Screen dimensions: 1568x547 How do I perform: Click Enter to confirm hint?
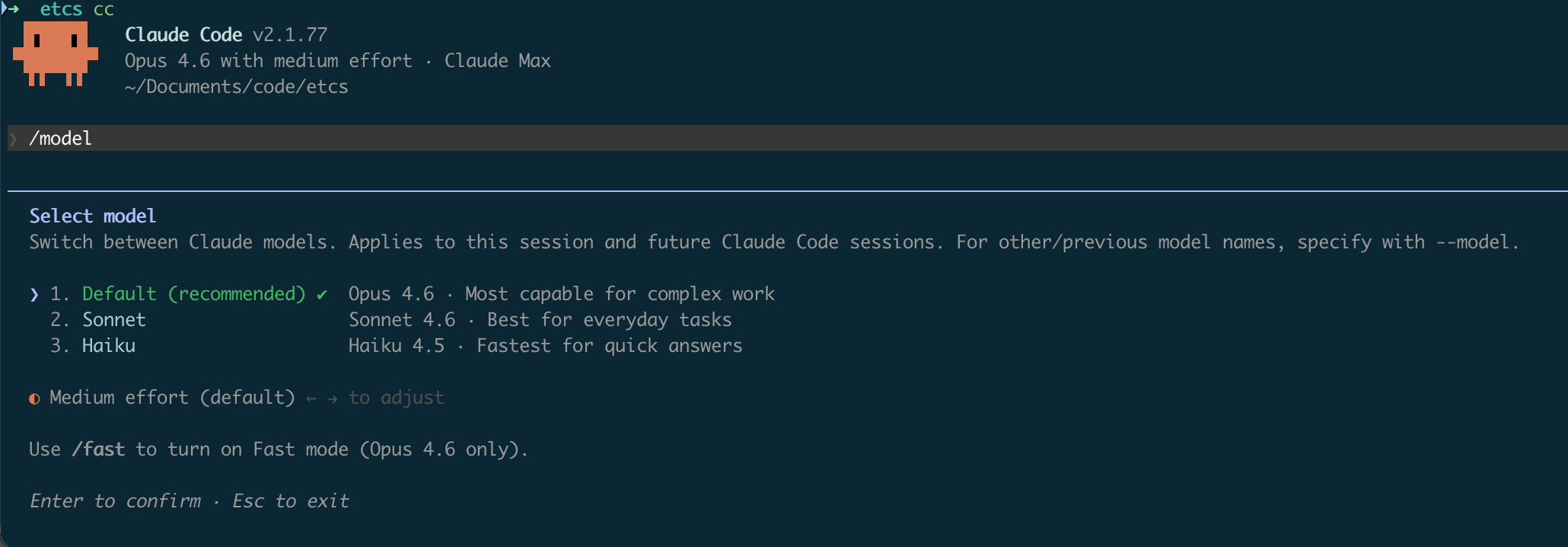tap(116, 501)
